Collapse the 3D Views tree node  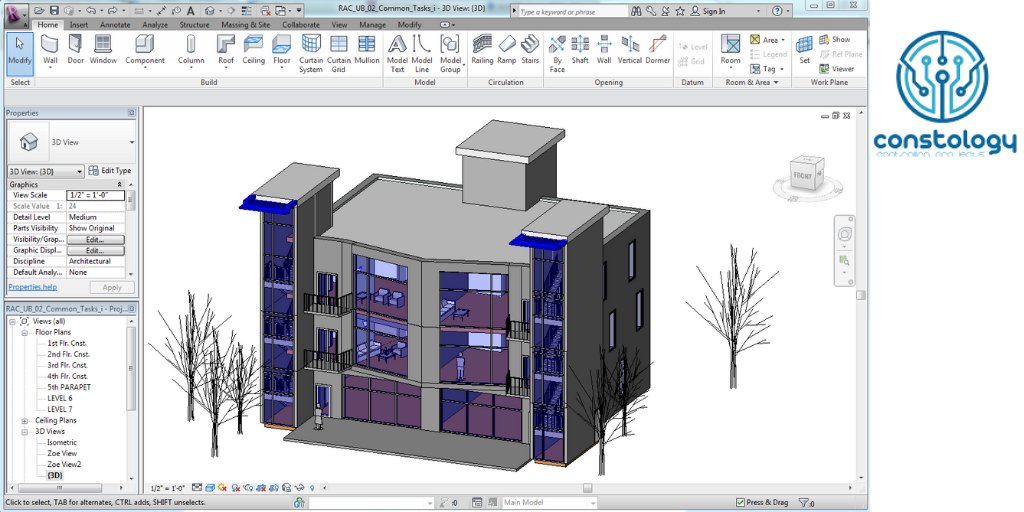click(x=24, y=432)
